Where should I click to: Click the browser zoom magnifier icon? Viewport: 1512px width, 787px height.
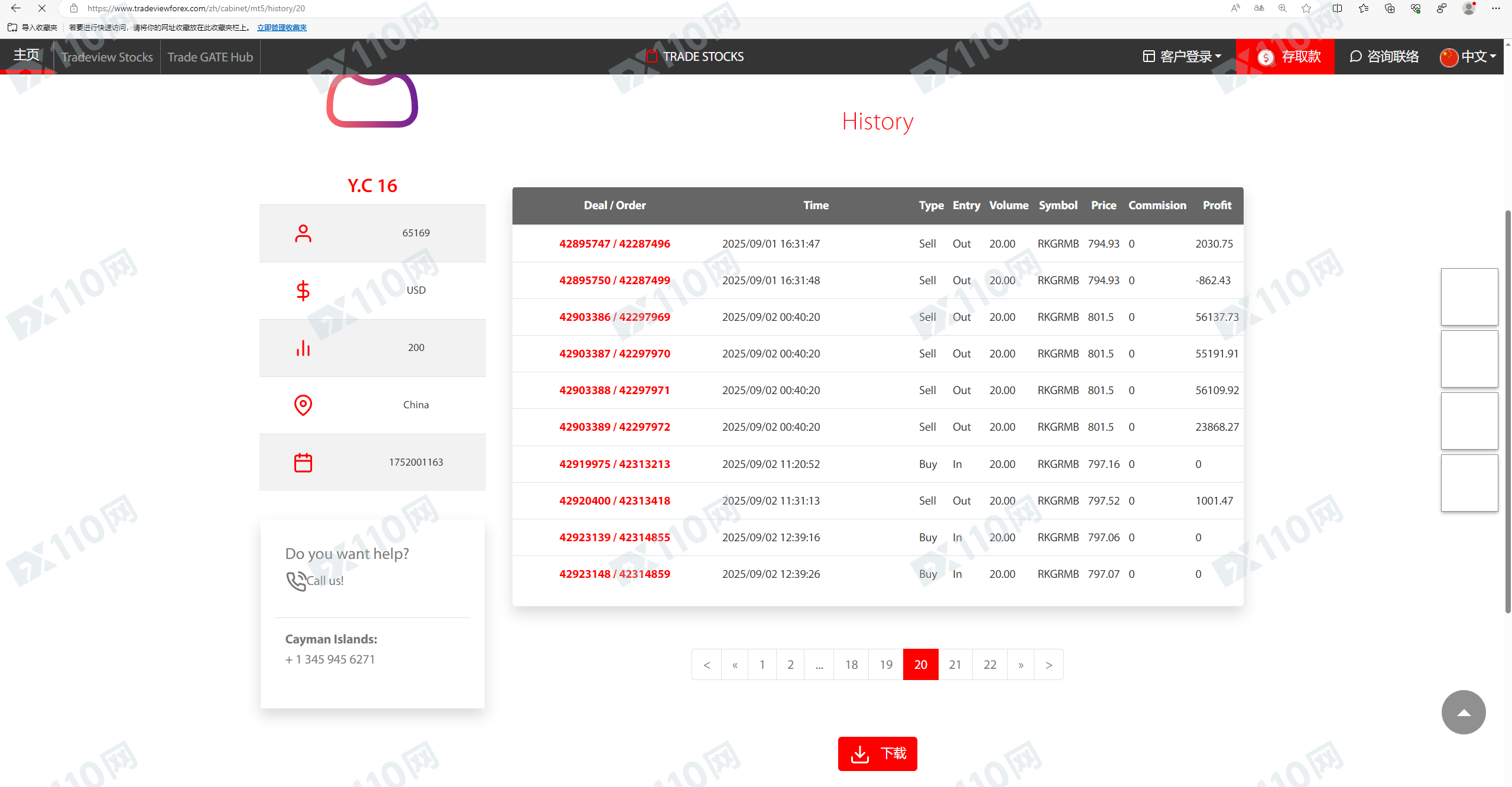(x=1282, y=8)
